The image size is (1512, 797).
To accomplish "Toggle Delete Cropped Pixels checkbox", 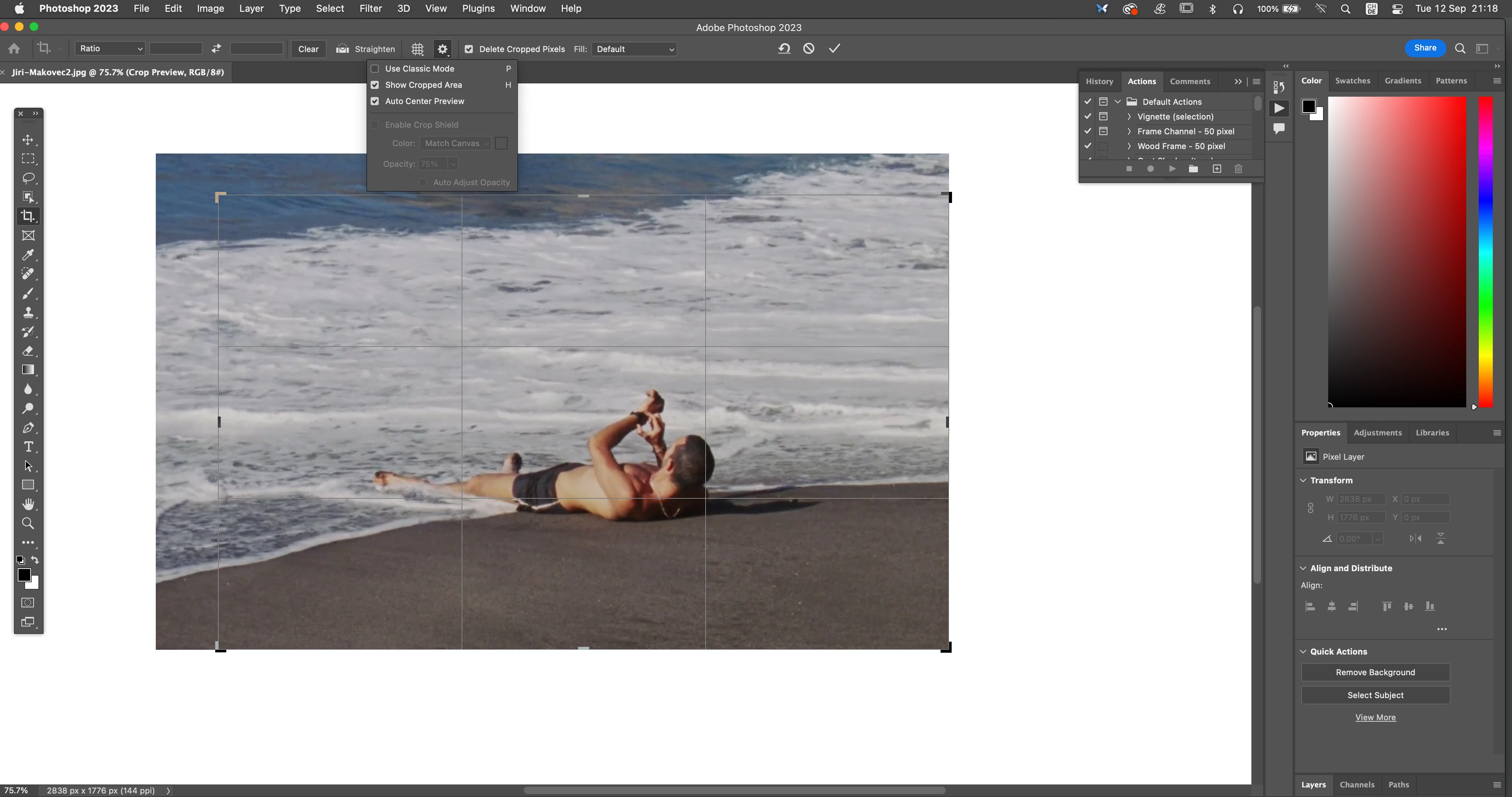I will tap(469, 49).
